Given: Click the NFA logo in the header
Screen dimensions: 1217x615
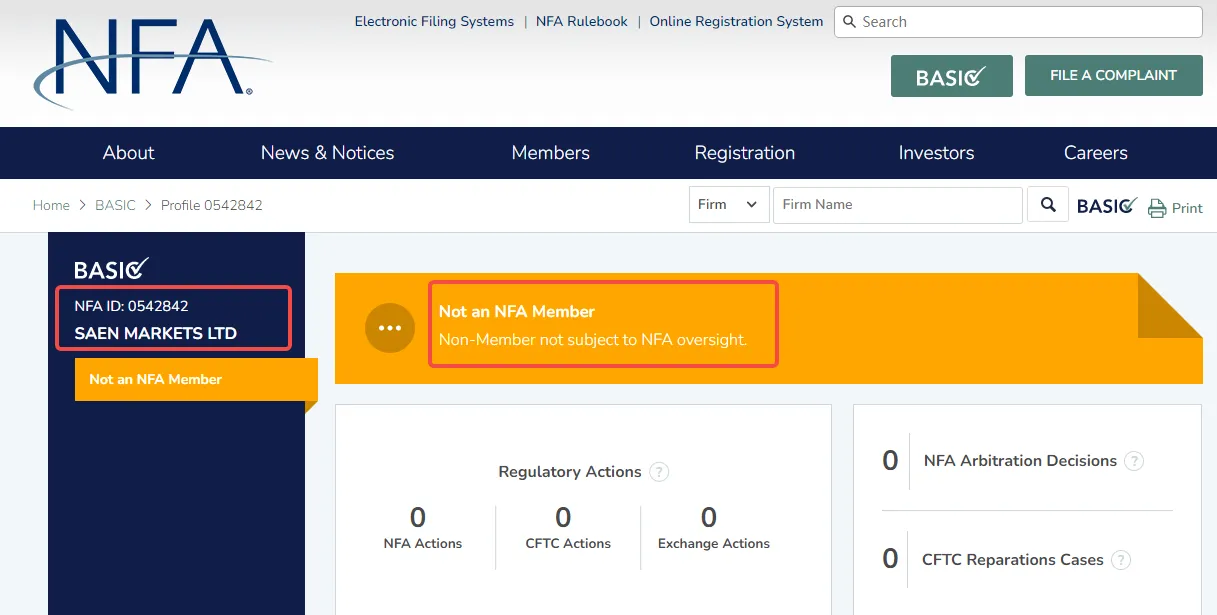Looking at the screenshot, I should 152,62.
